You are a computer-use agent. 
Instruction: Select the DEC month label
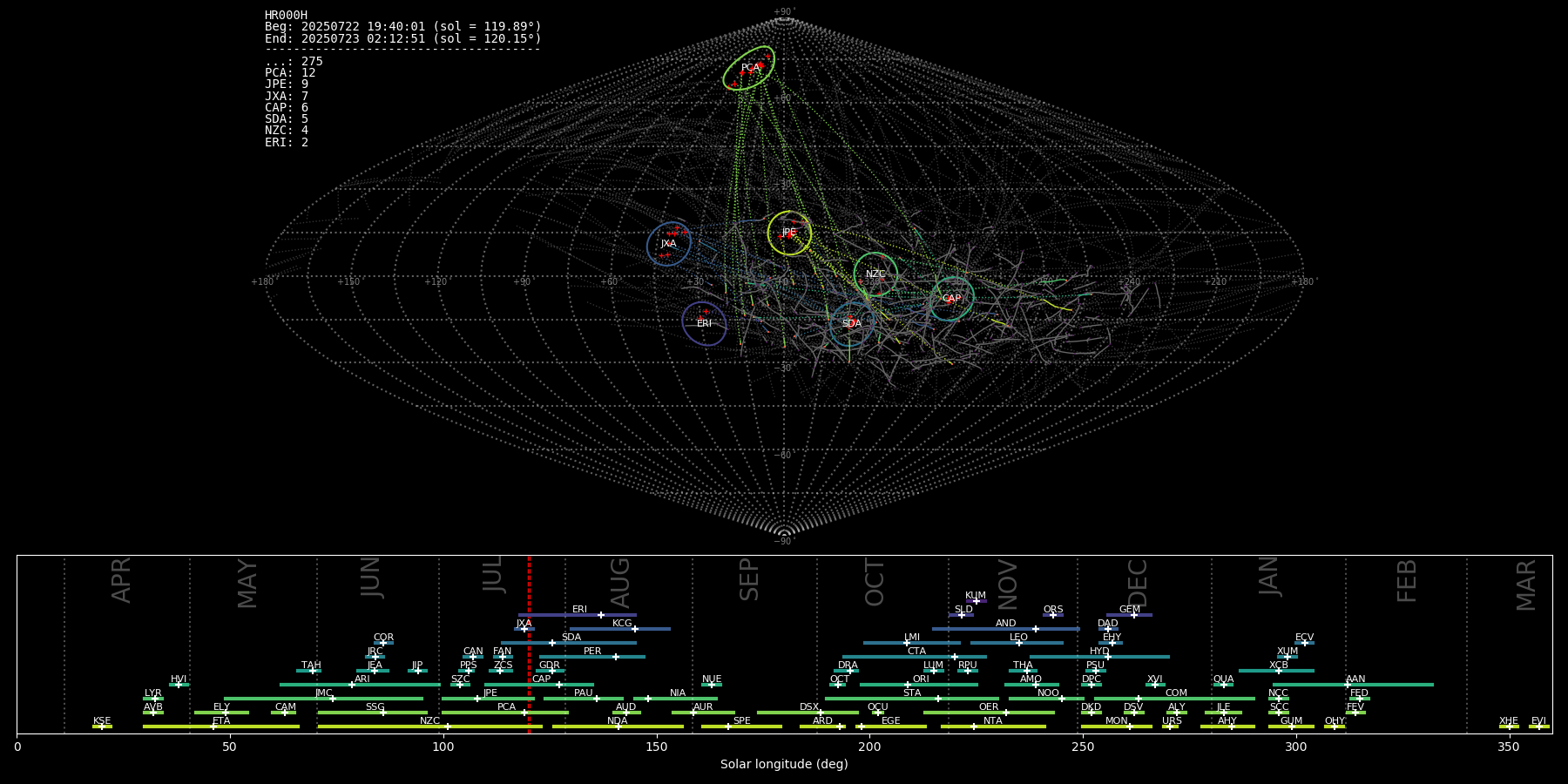[1138, 583]
